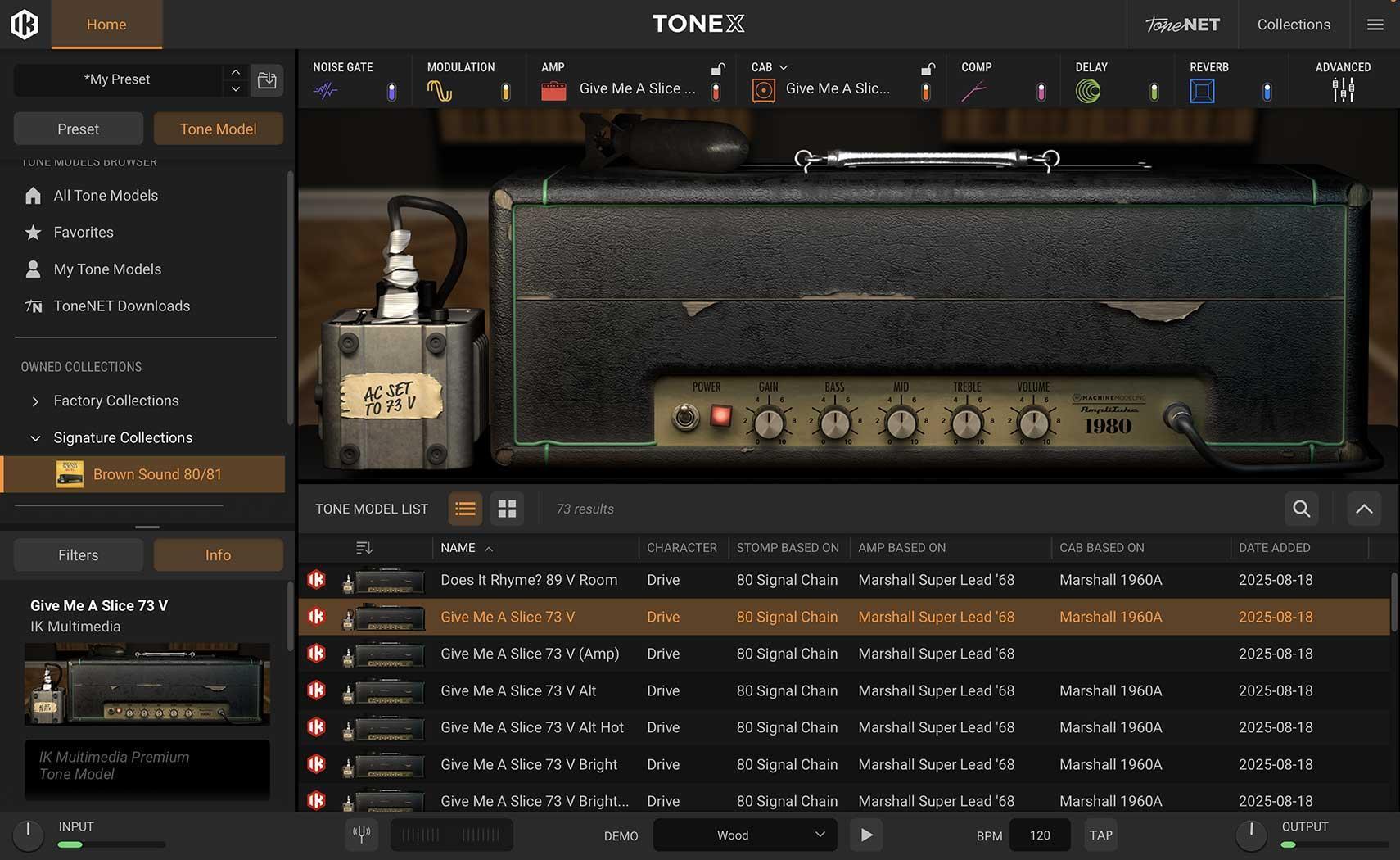Toggle the Amp block on or off

[716, 90]
